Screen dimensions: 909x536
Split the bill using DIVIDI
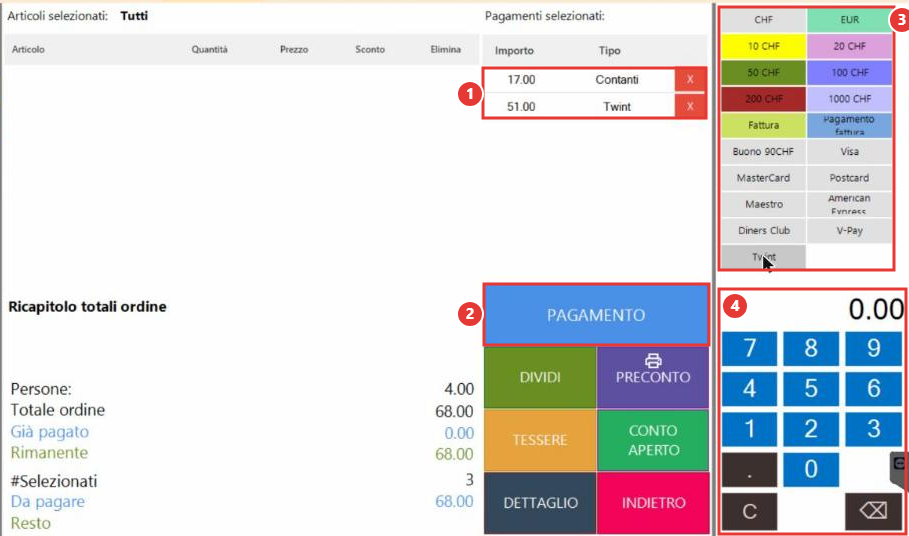click(540, 377)
